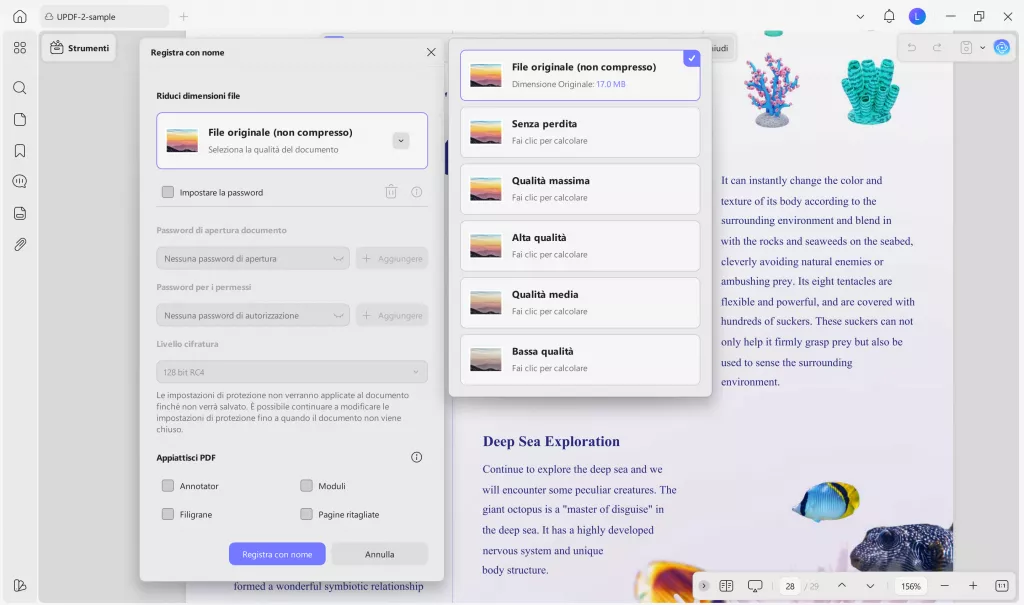Open the user account avatar L
The height and width of the screenshot is (605, 1024).
[x=917, y=16]
